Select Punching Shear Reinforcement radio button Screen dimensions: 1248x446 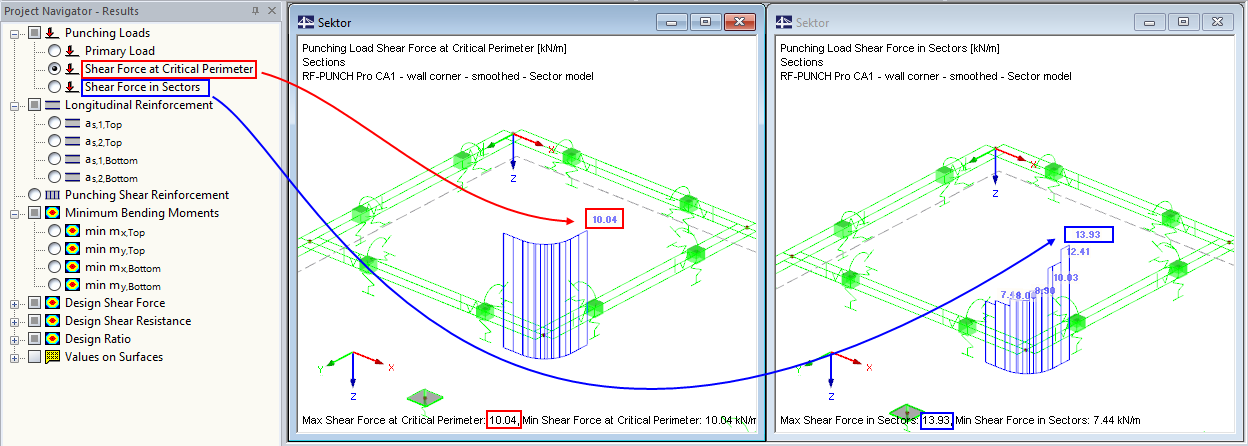pos(35,195)
